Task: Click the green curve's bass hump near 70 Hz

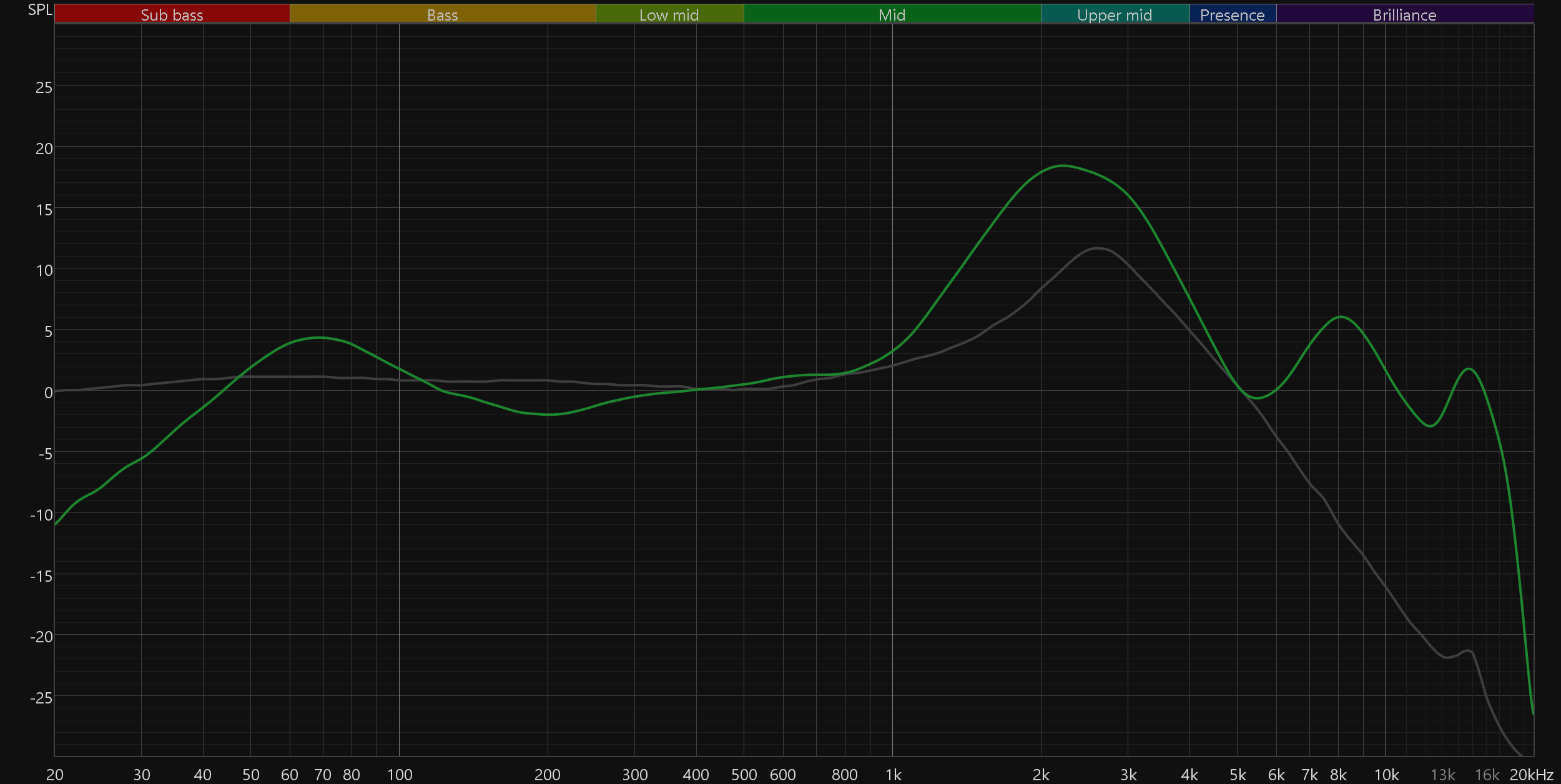Action: (319, 338)
